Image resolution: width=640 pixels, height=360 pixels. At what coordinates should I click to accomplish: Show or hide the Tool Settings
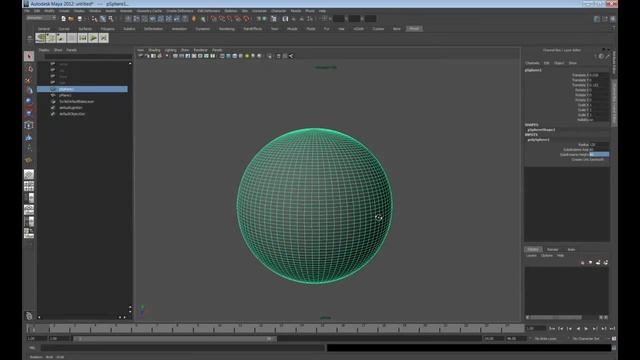[x=605, y=19]
